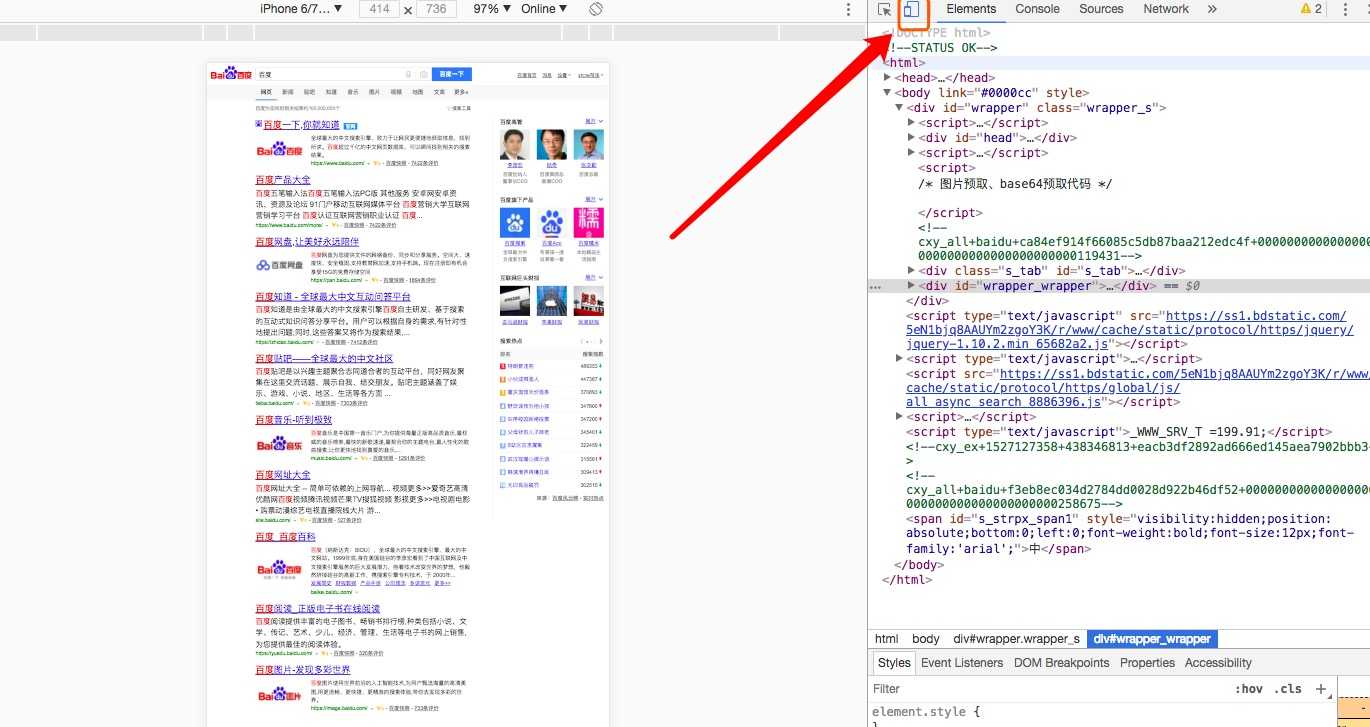Expand the div id="s_tab" node
1370x727 pixels.
point(911,270)
